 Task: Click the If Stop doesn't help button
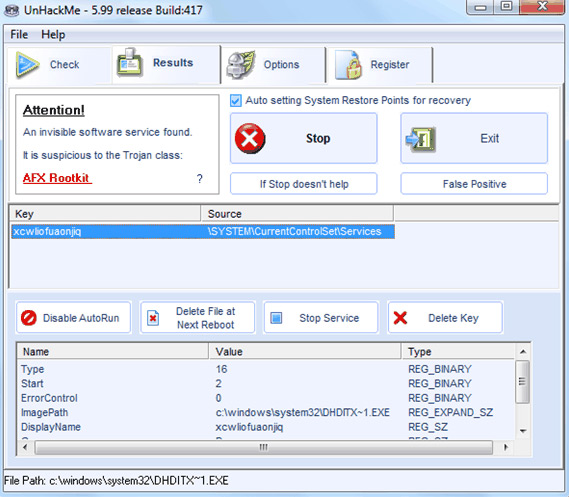[304, 184]
